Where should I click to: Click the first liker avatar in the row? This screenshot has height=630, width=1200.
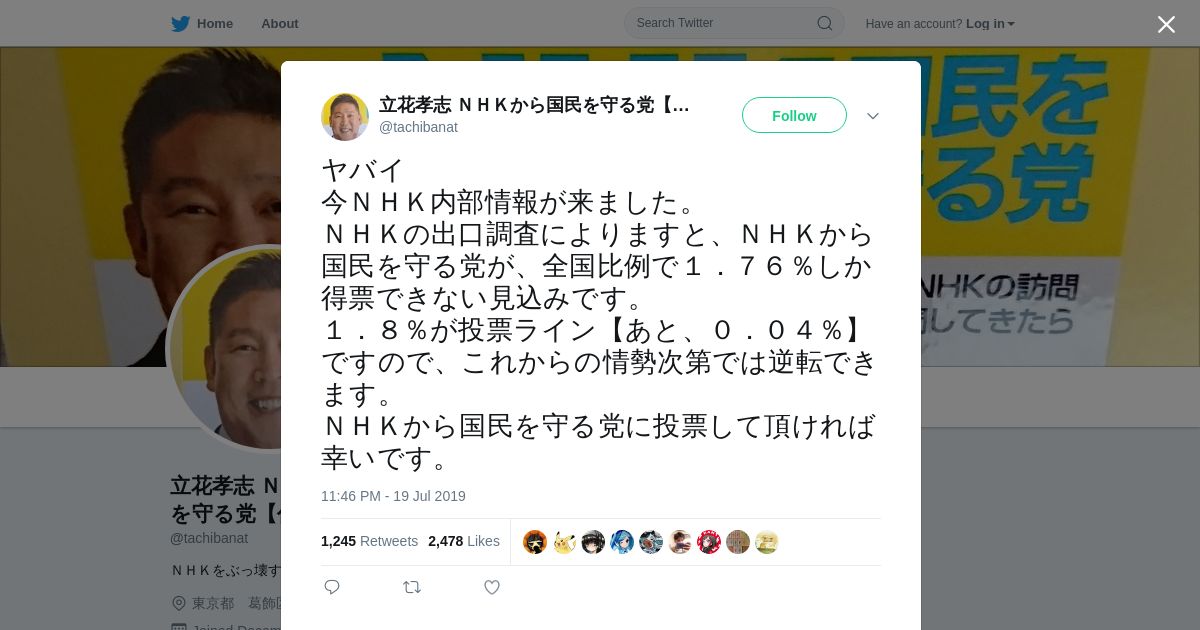coord(535,542)
